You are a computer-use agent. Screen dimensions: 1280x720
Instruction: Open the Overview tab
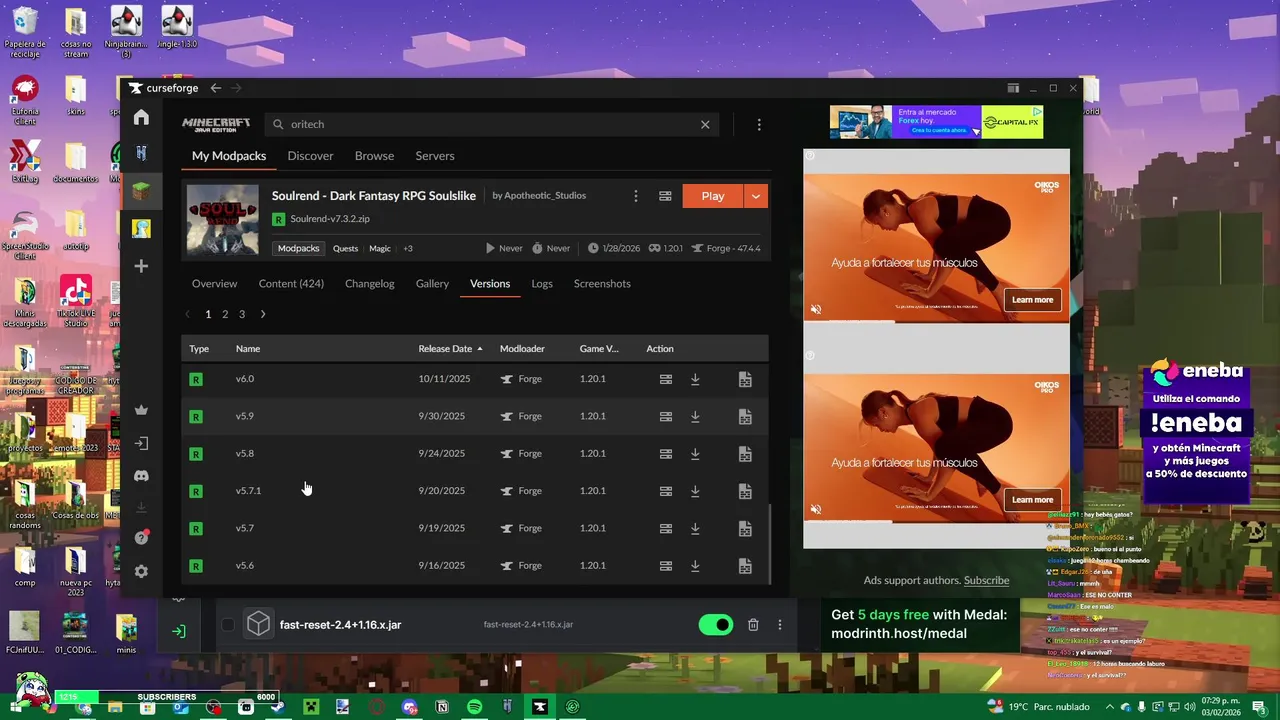215,284
